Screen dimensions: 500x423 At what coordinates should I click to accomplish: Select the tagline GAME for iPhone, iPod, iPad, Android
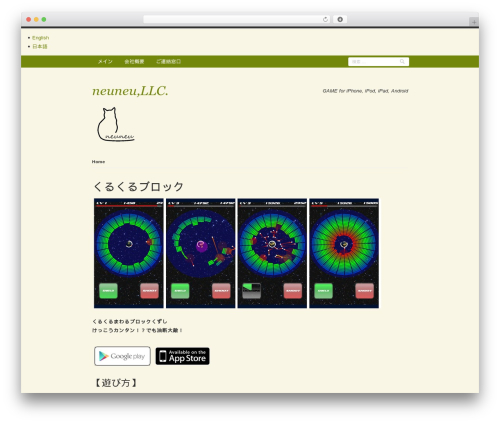pyautogui.click(x=365, y=91)
